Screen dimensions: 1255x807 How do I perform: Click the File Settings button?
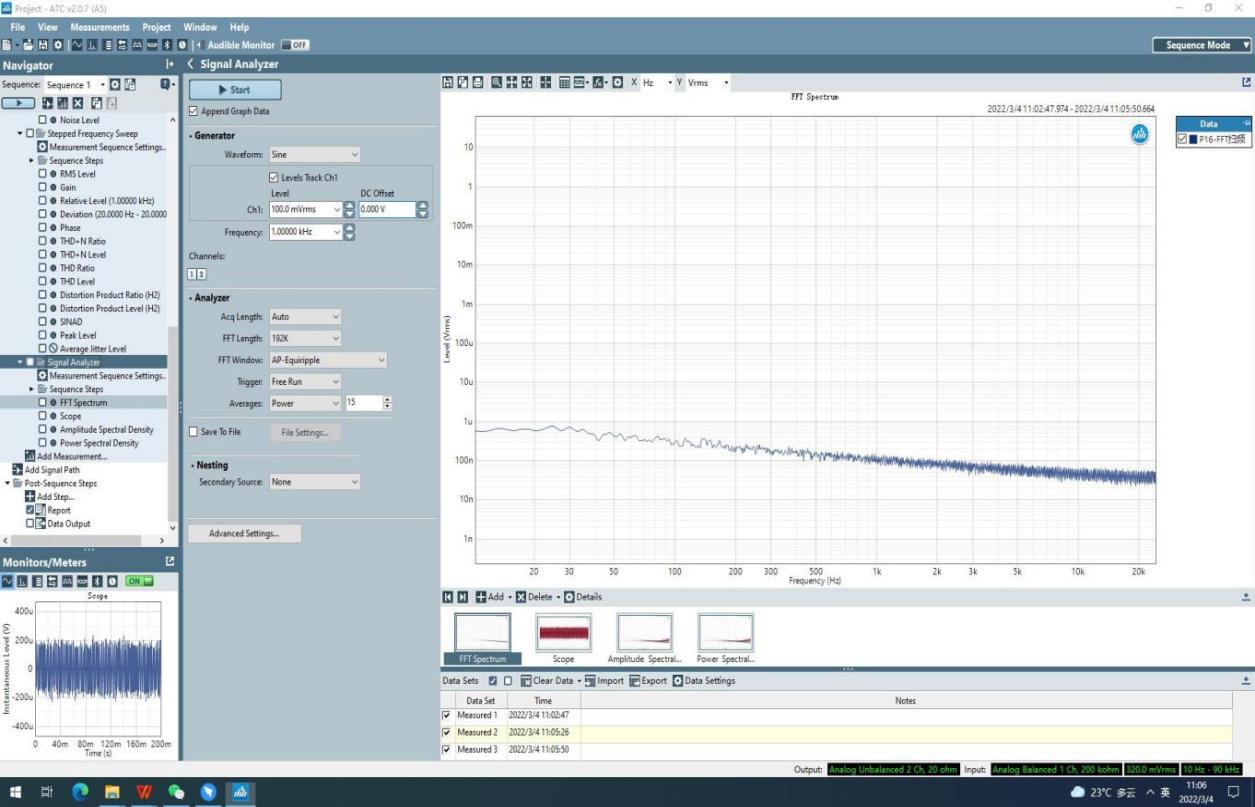304,433
